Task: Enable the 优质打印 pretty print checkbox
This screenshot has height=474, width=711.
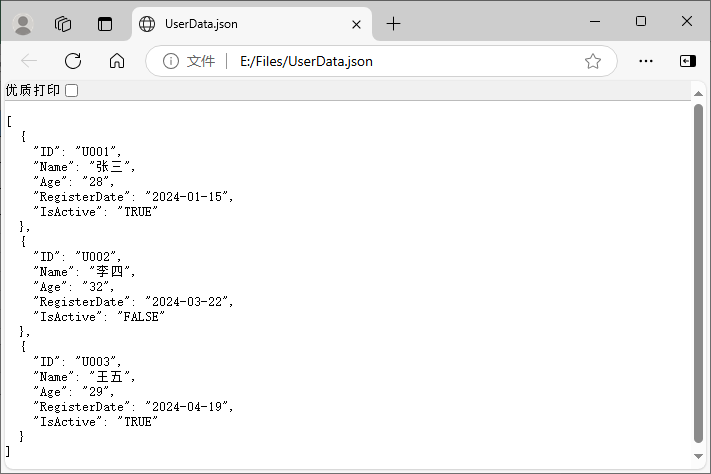Action: click(72, 91)
